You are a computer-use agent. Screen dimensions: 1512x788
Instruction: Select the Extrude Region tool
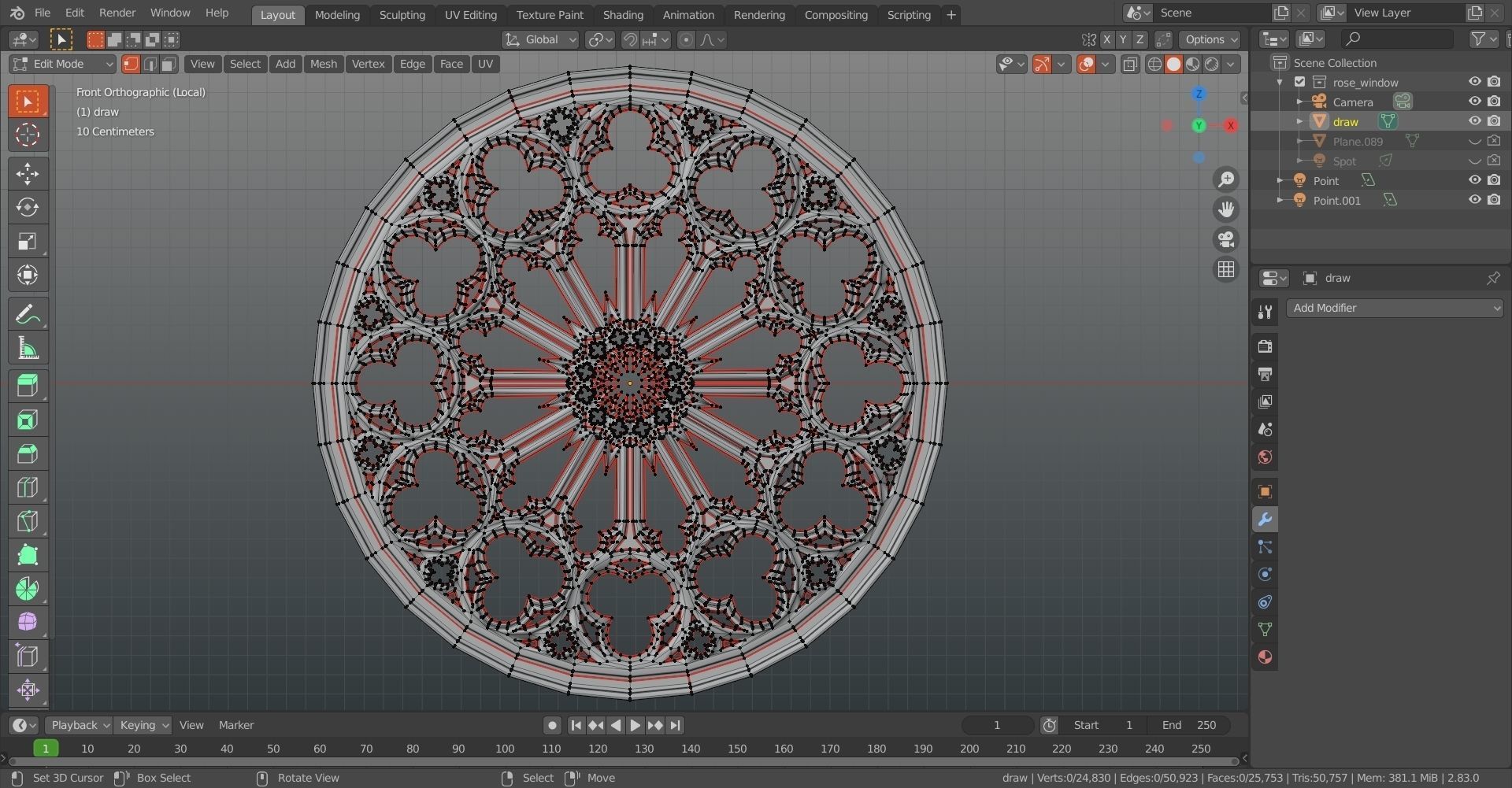pos(28,386)
